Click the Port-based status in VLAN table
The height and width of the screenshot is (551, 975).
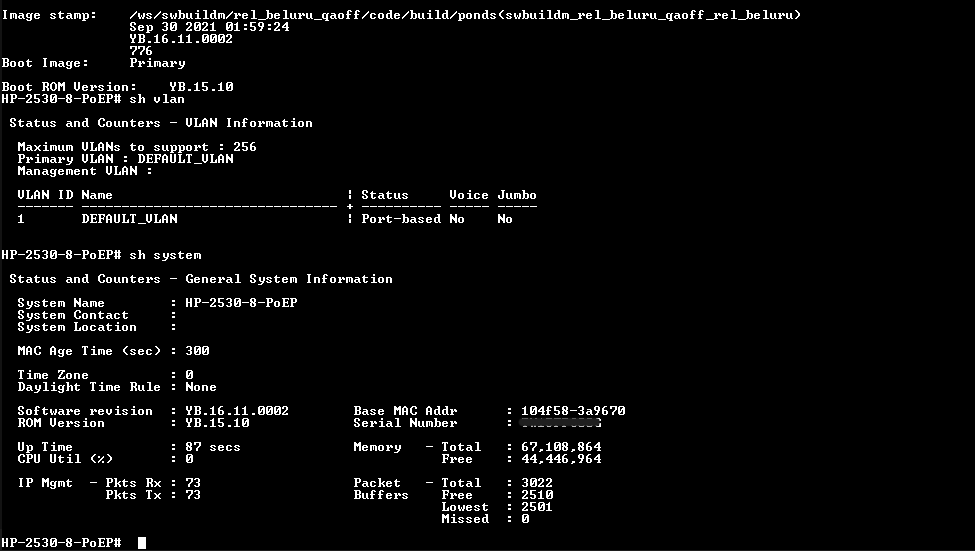[x=400, y=219]
